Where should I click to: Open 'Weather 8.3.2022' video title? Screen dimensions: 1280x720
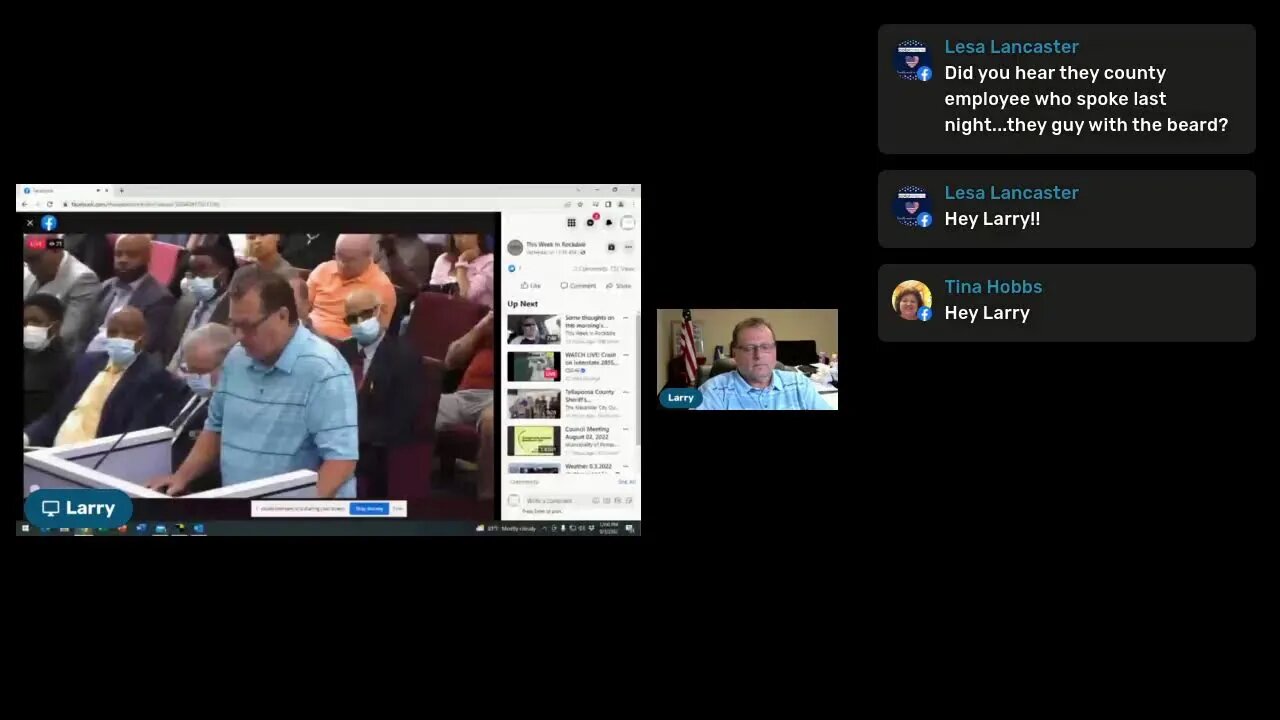588,466
